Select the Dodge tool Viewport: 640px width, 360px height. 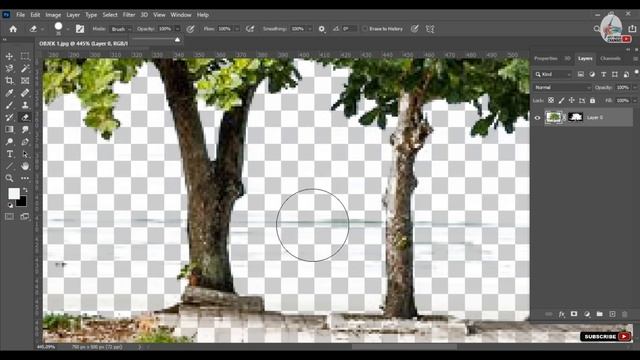click(9, 142)
